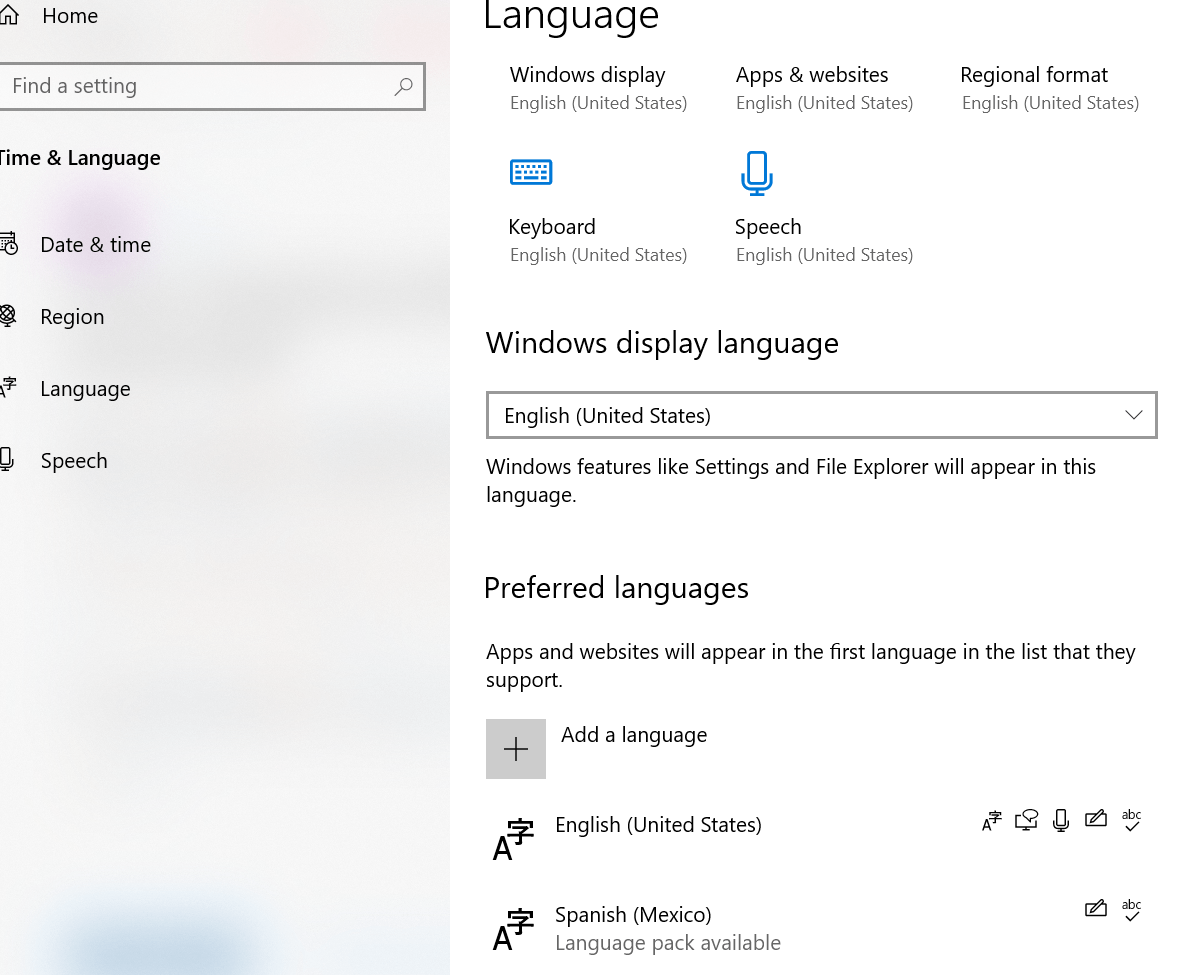Click Add a language button
The width and height of the screenshot is (1200, 975).
(596, 749)
